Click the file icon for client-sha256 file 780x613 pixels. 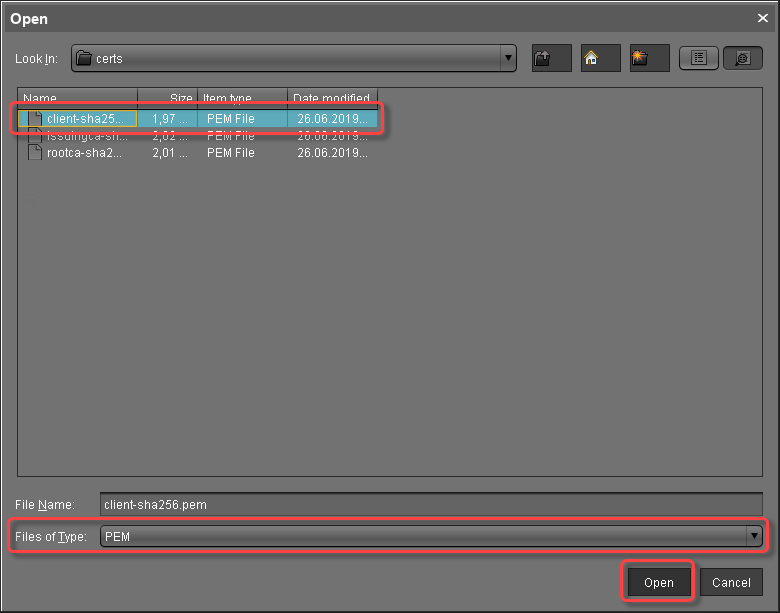click(x=35, y=119)
